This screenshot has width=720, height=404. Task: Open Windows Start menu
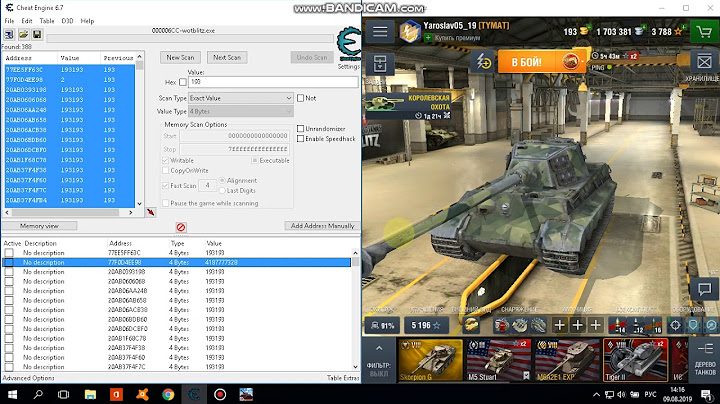click(12, 394)
